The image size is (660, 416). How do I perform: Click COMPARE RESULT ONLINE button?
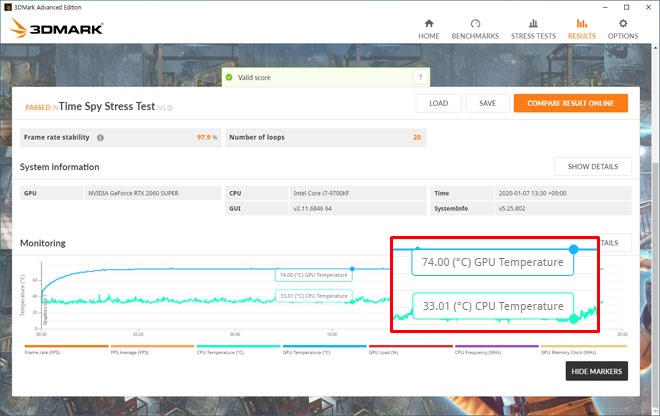coord(570,103)
